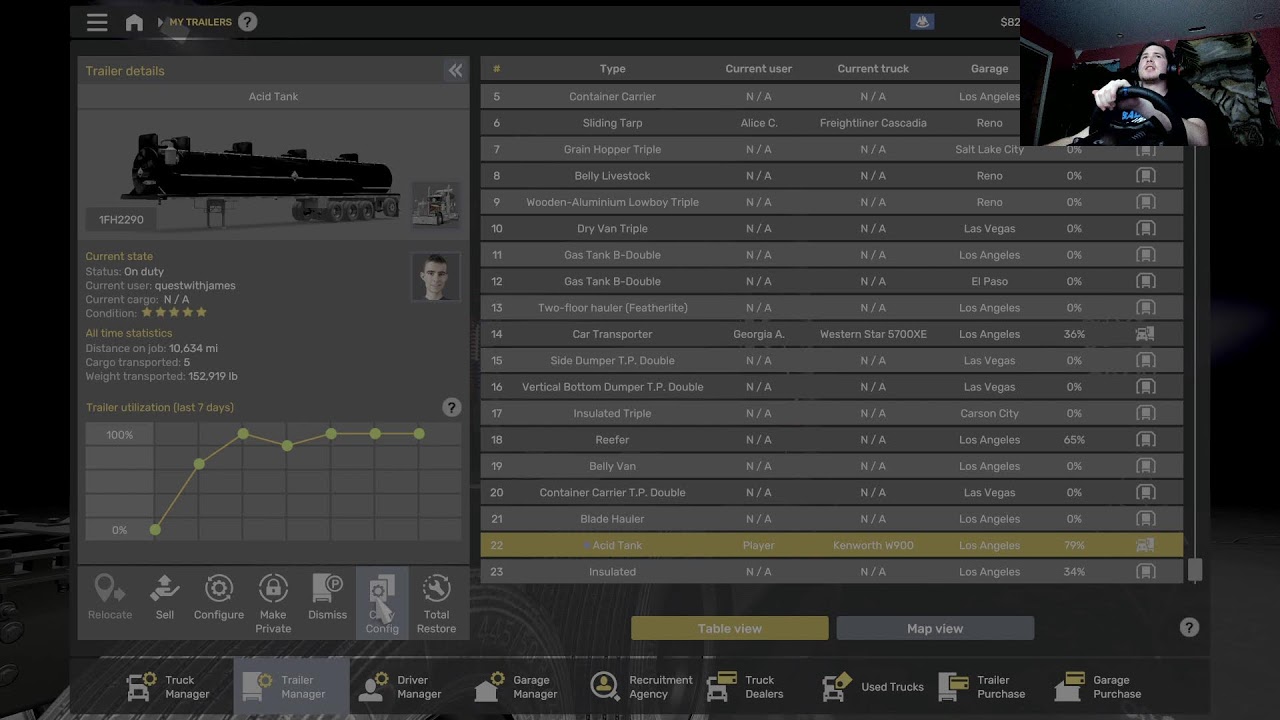Select the Blade Hauler trailer row
Image resolution: width=1280 pixels, height=720 pixels.
tap(832, 519)
